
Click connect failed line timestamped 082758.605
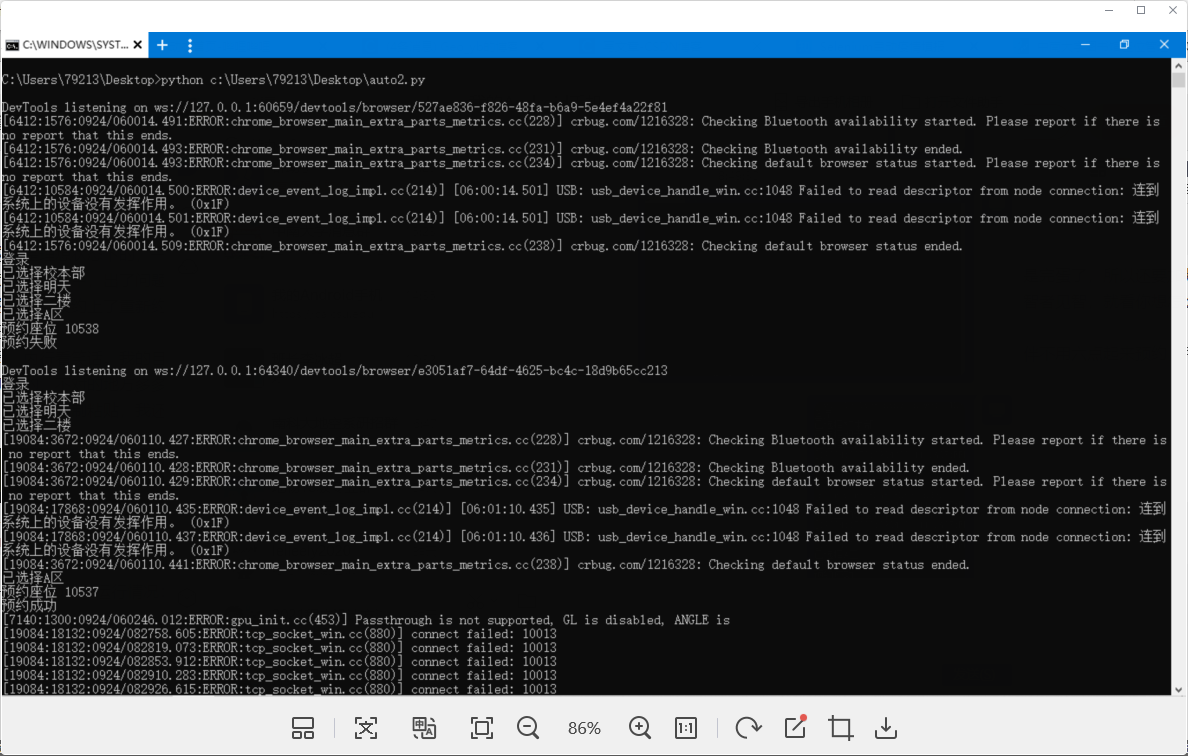point(280,633)
